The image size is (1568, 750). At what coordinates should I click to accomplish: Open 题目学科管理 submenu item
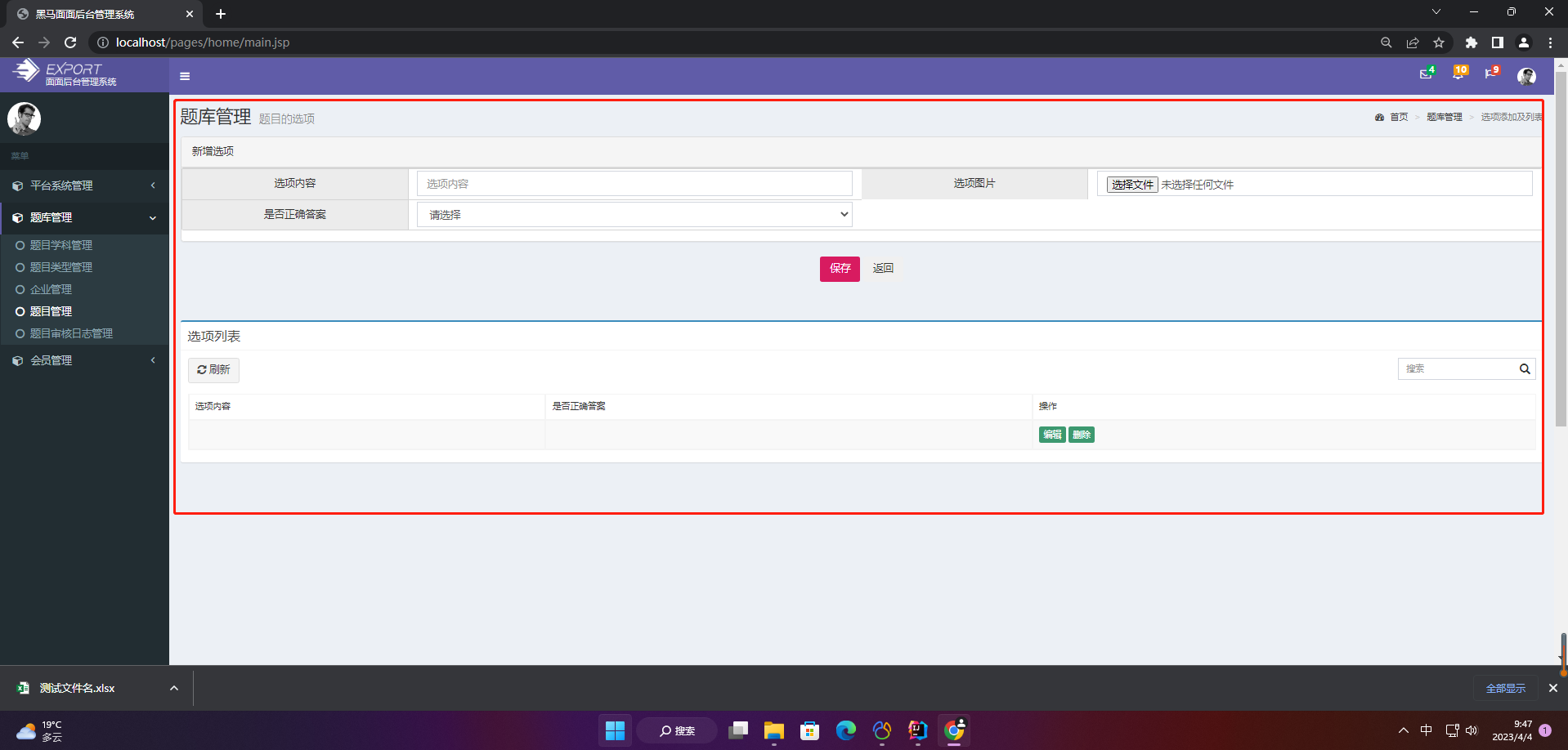click(61, 245)
